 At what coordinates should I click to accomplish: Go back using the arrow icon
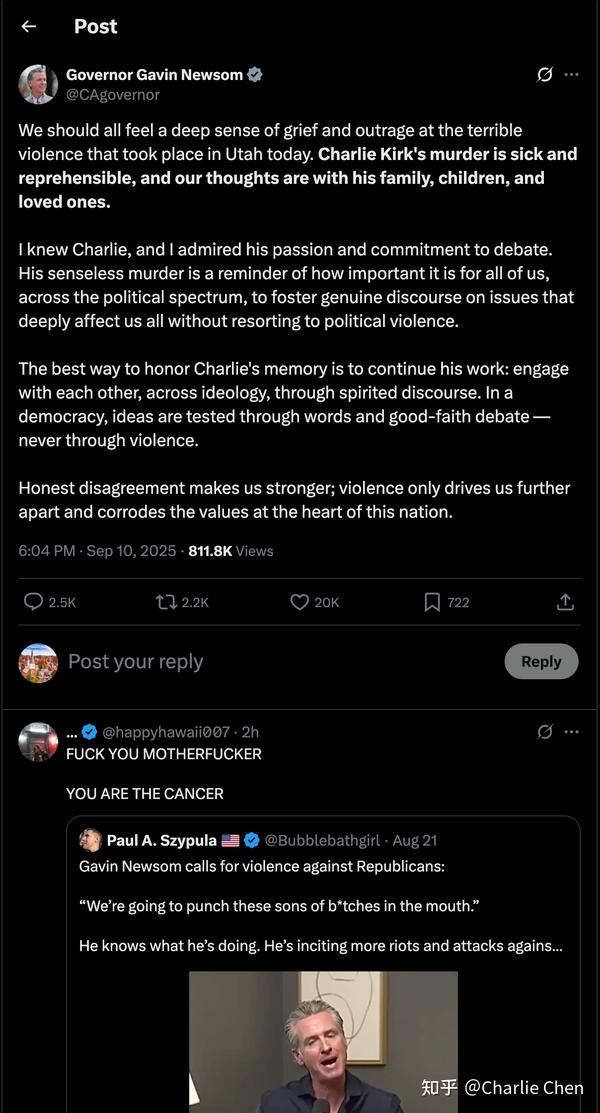coord(28,26)
